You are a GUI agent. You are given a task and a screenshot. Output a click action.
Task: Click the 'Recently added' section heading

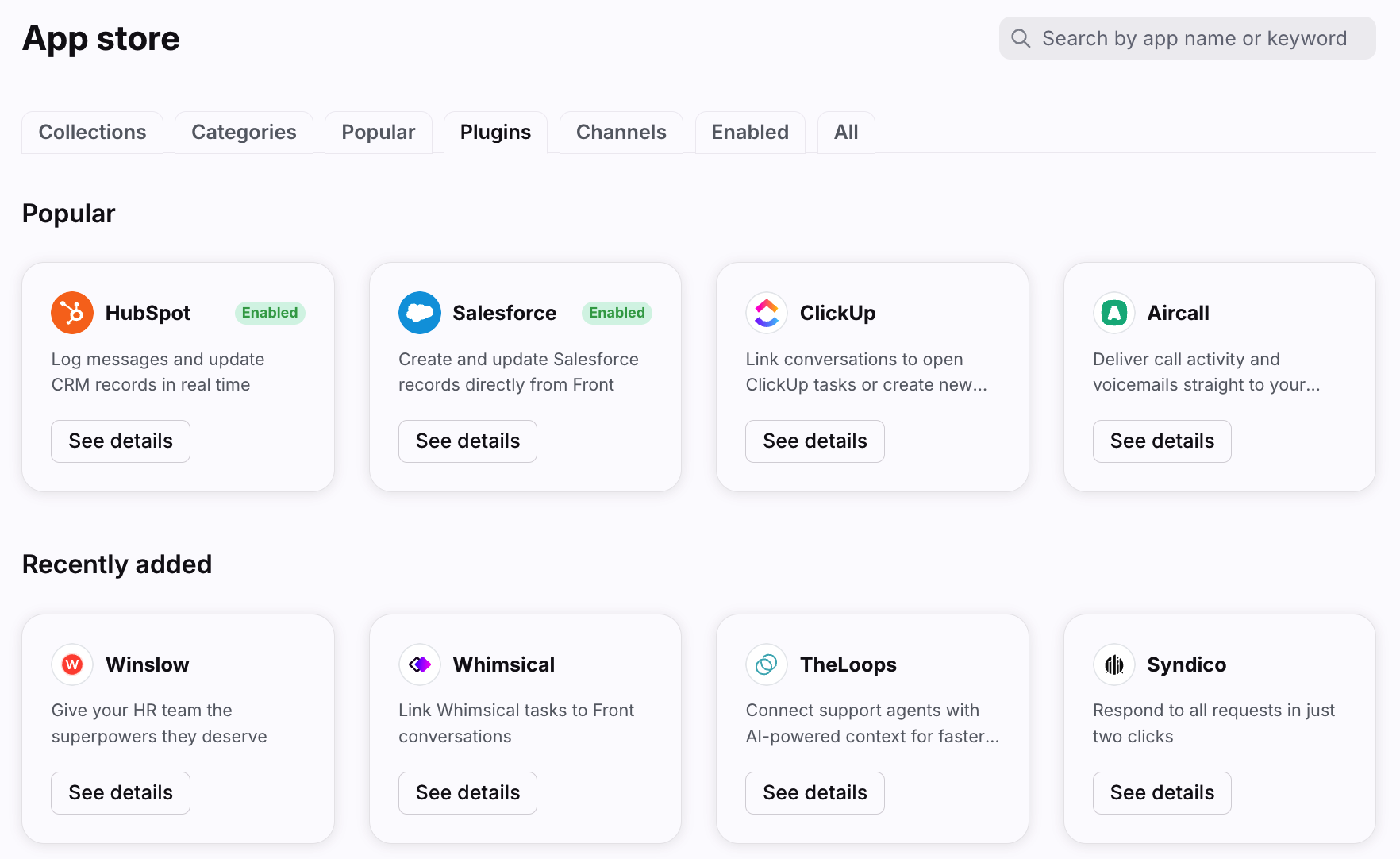(117, 564)
